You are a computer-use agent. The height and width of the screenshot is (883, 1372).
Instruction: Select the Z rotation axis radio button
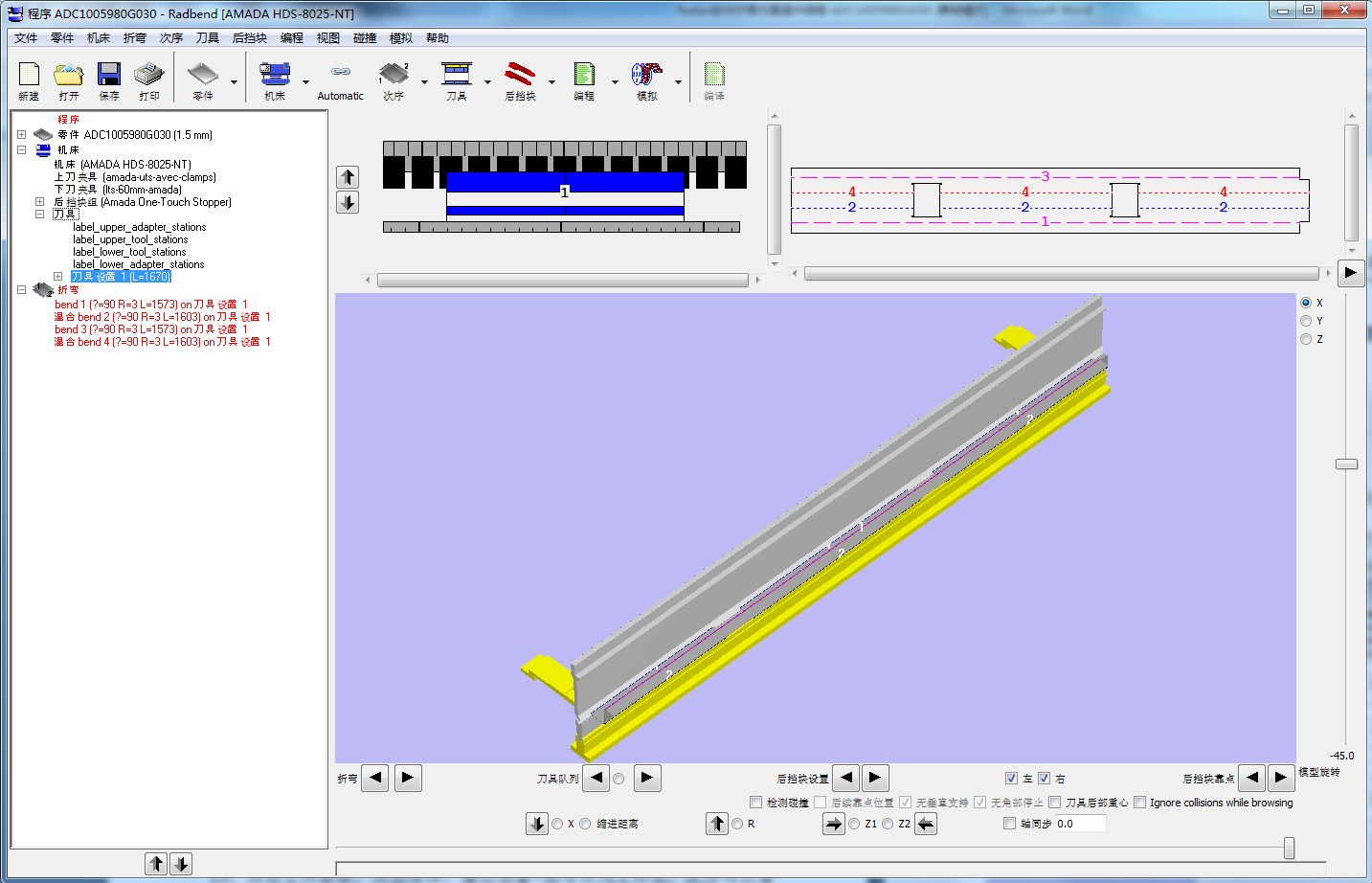tap(1306, 339)
